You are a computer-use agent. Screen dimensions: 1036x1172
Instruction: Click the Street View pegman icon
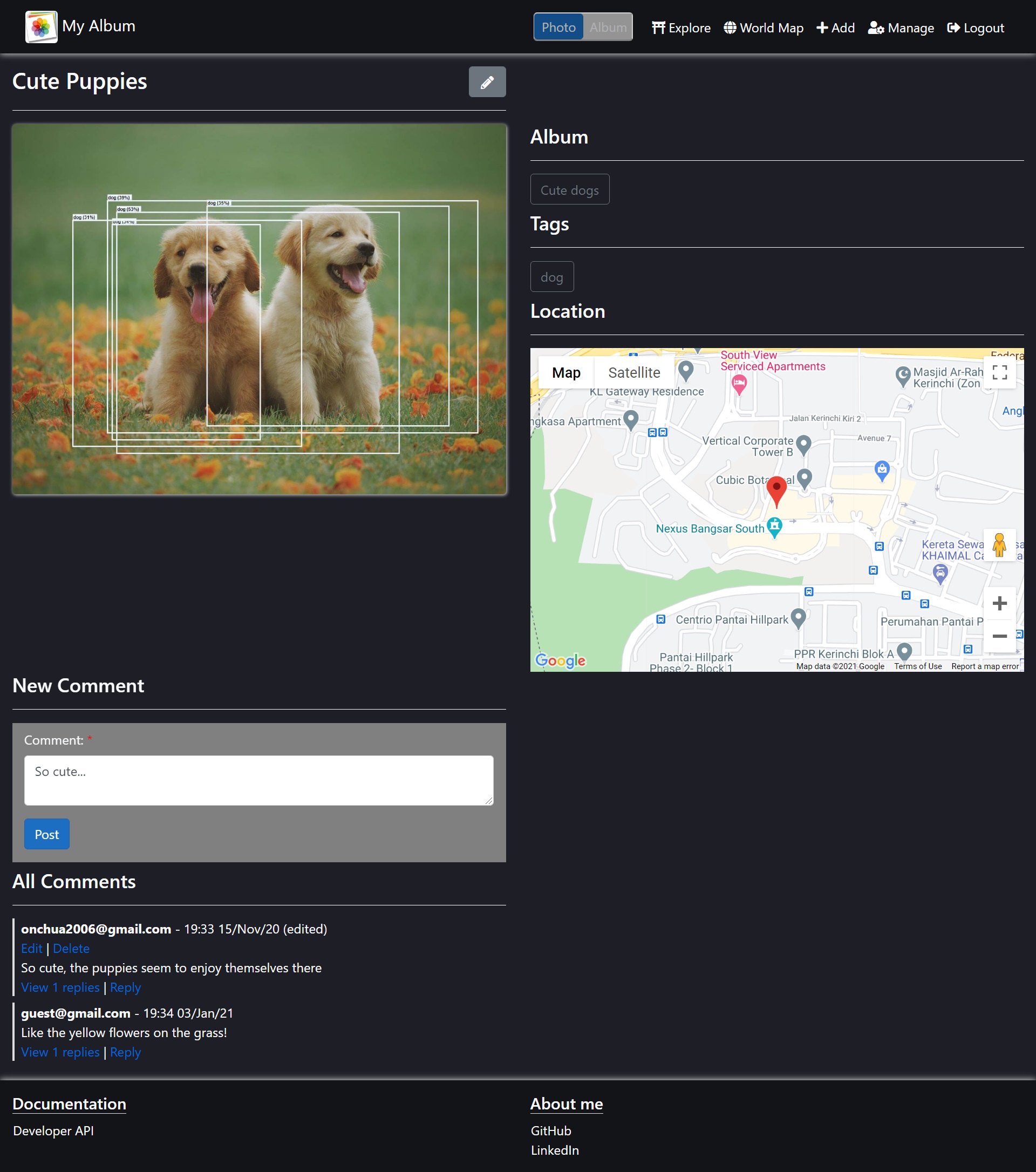tap(999, 546)
